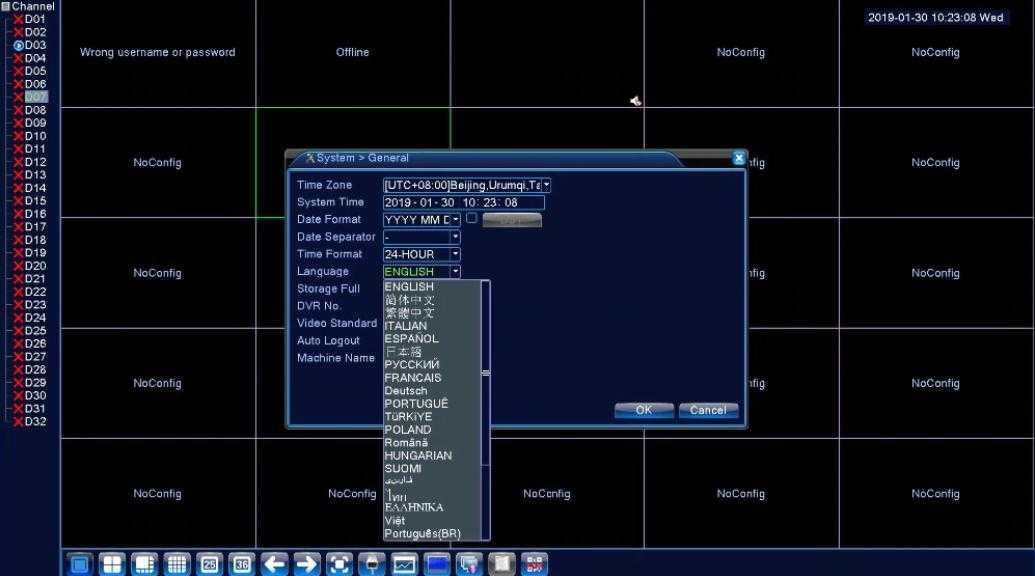Viewport: 1035px width, 576px height.
Task: Go to next page with right arrow
Action: click(306, 564)
